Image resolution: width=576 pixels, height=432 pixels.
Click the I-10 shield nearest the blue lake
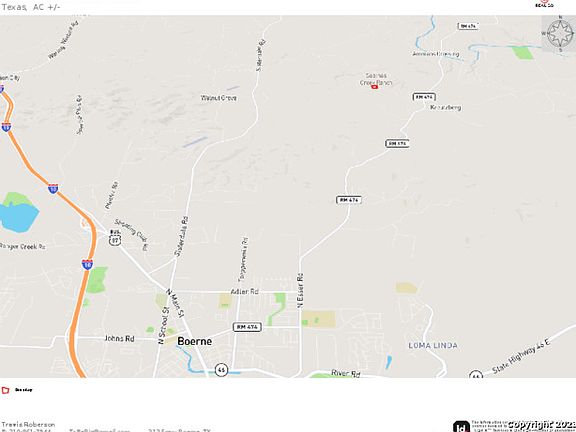pos(53,189)
